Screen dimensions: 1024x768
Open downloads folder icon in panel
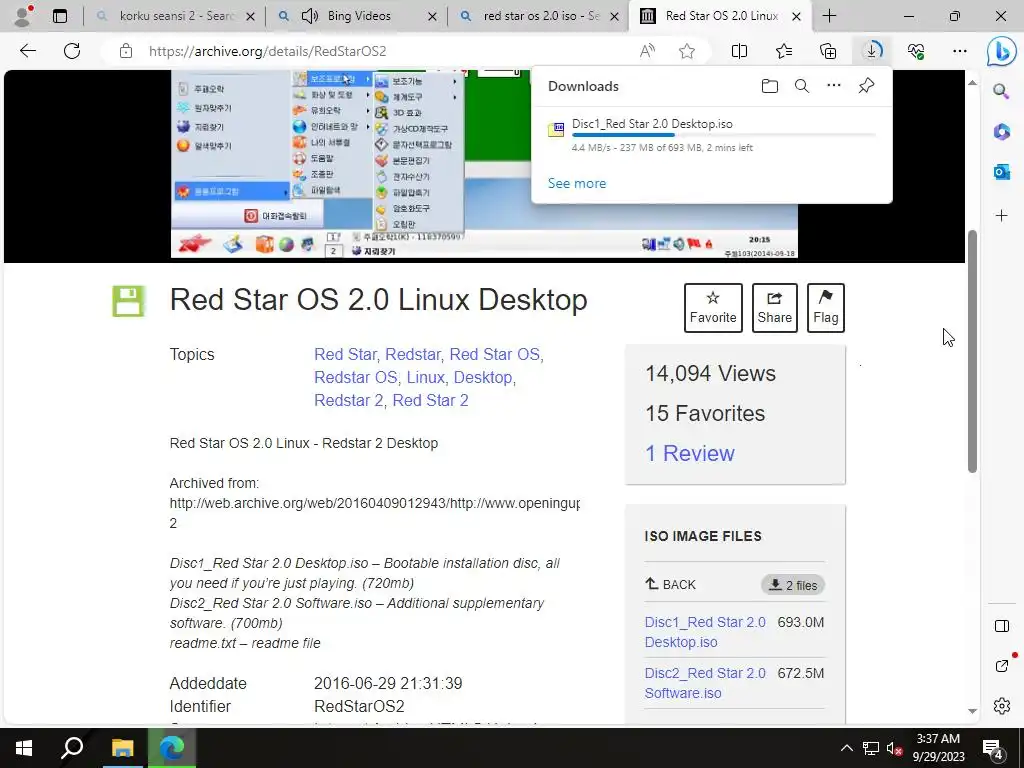point(770,86)
